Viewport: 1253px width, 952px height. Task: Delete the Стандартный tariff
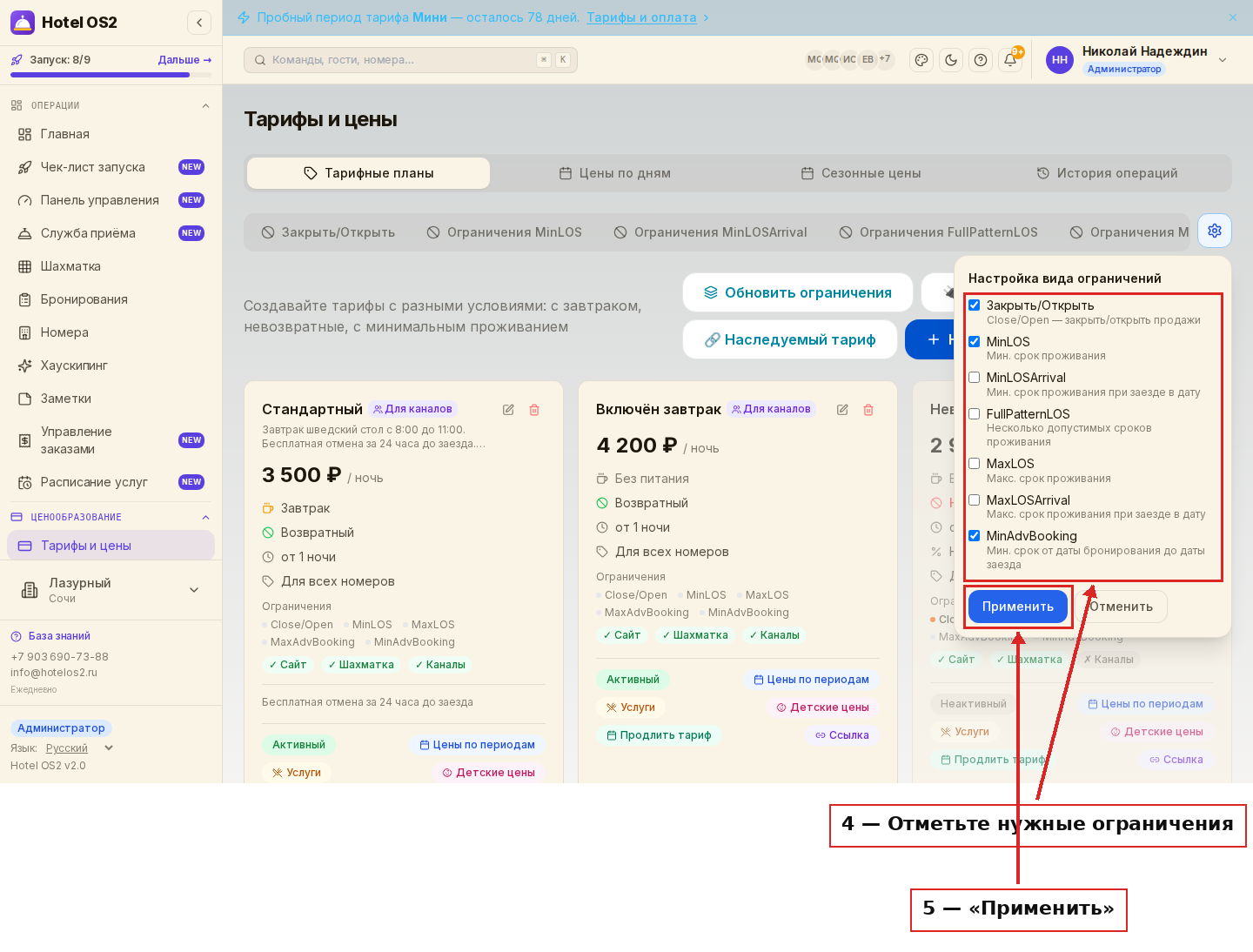(534, 410)
